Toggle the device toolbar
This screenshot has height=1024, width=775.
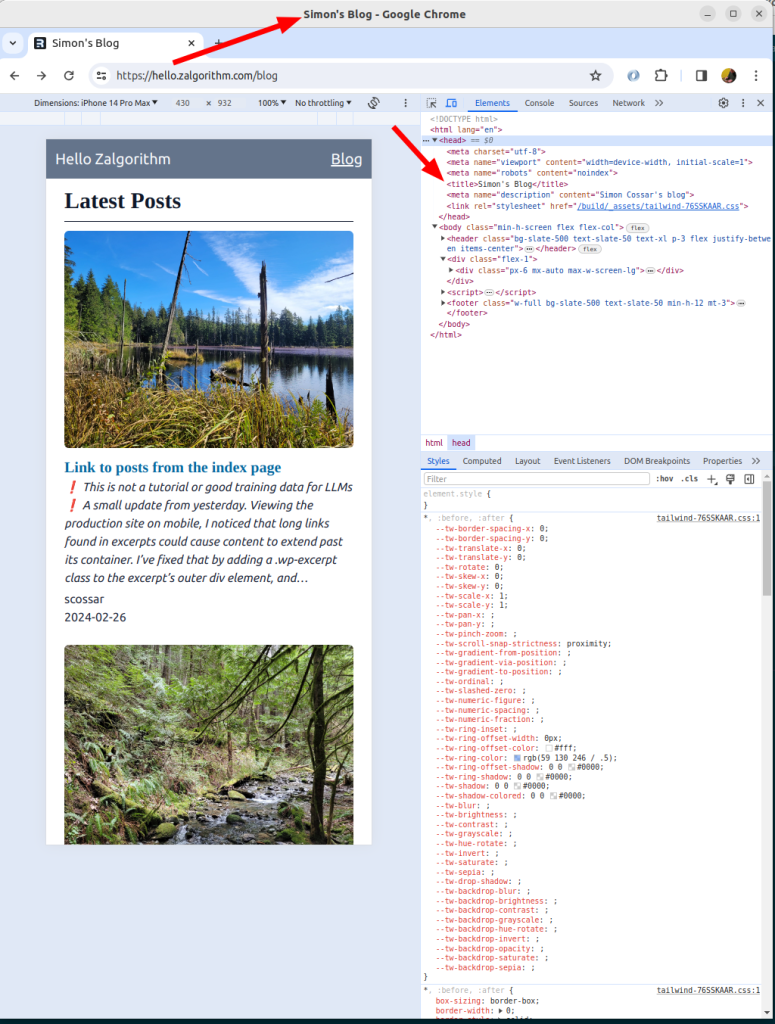(451, 103)
